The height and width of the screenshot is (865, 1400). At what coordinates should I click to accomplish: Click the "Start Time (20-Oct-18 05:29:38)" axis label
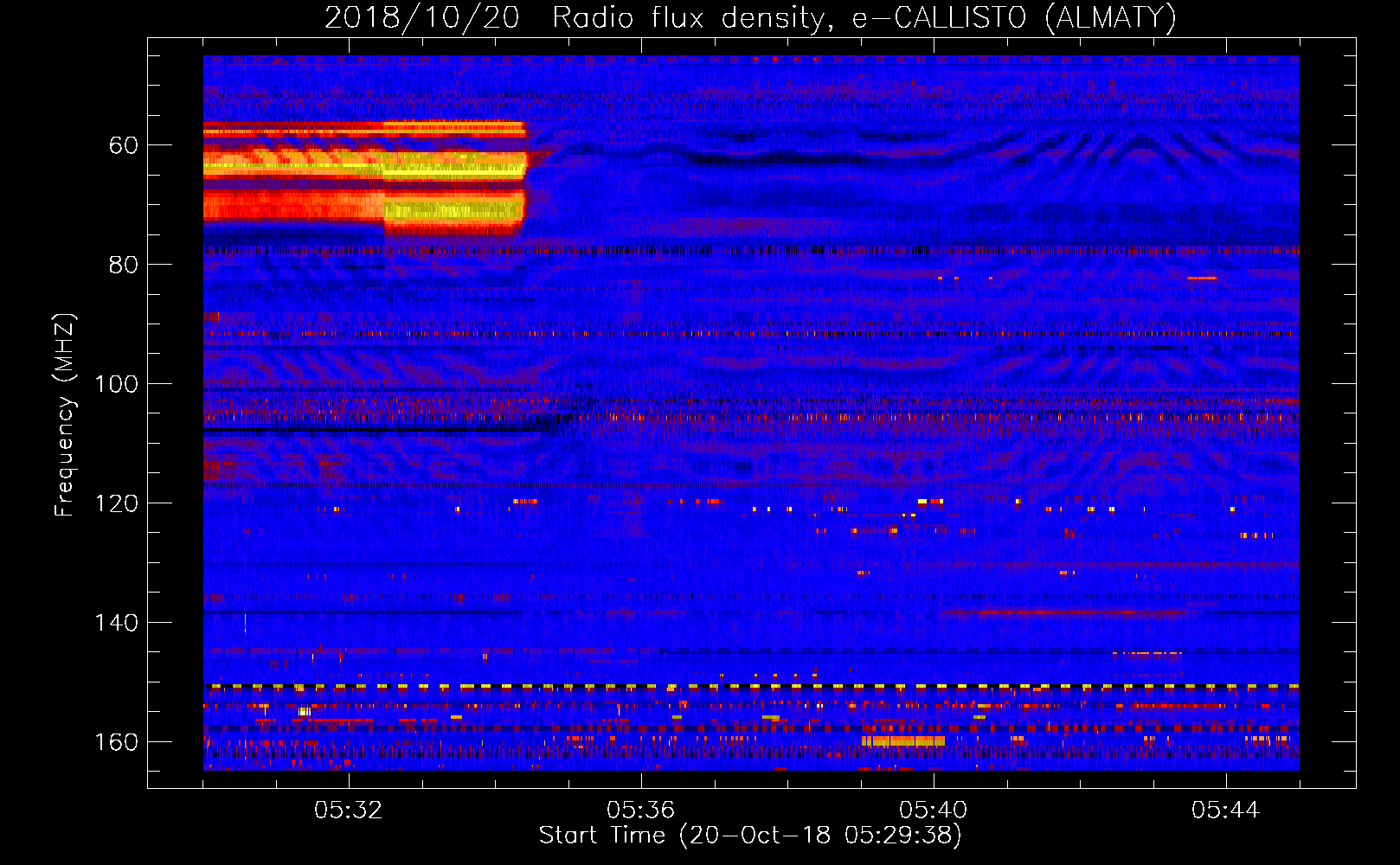tap(750, 836)
